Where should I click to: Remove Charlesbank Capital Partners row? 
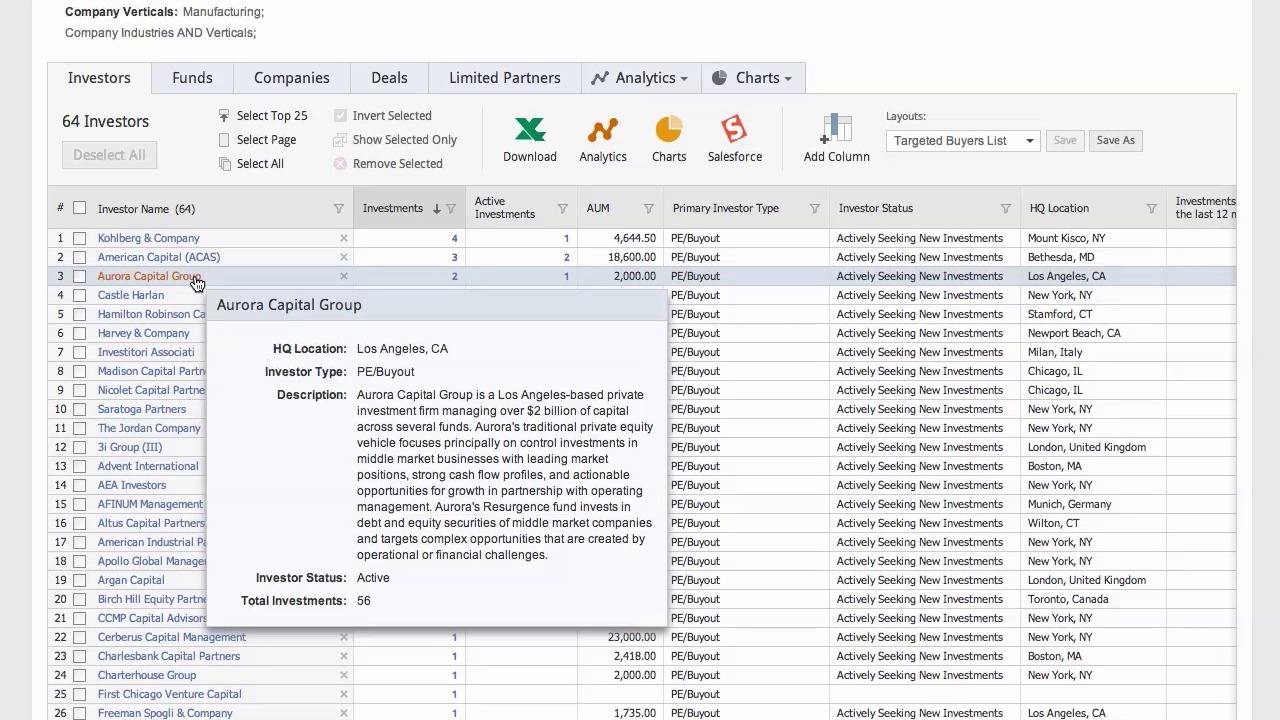tap(344, 656)
